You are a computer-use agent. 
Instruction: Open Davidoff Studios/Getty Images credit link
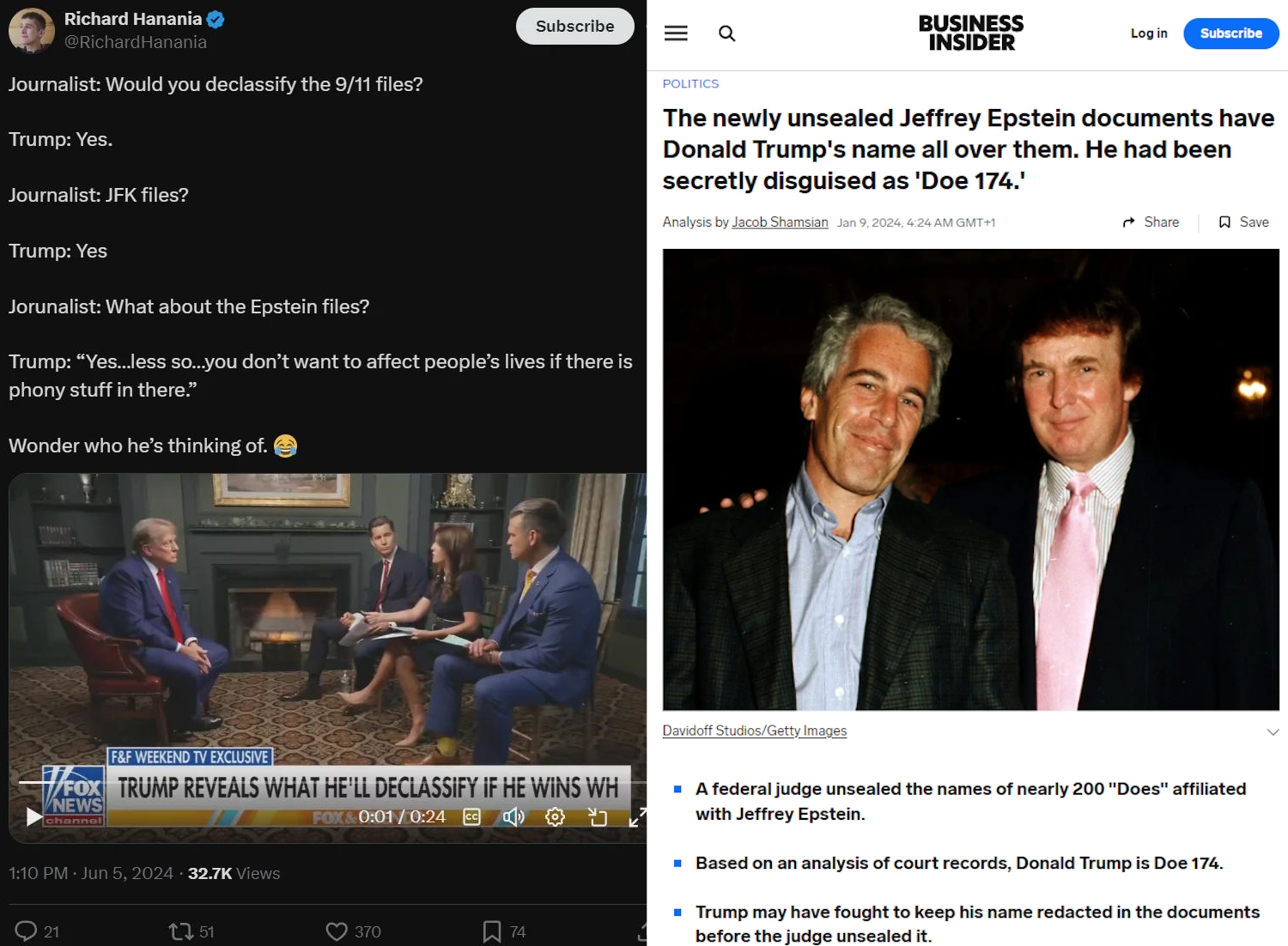coord(755,731)
